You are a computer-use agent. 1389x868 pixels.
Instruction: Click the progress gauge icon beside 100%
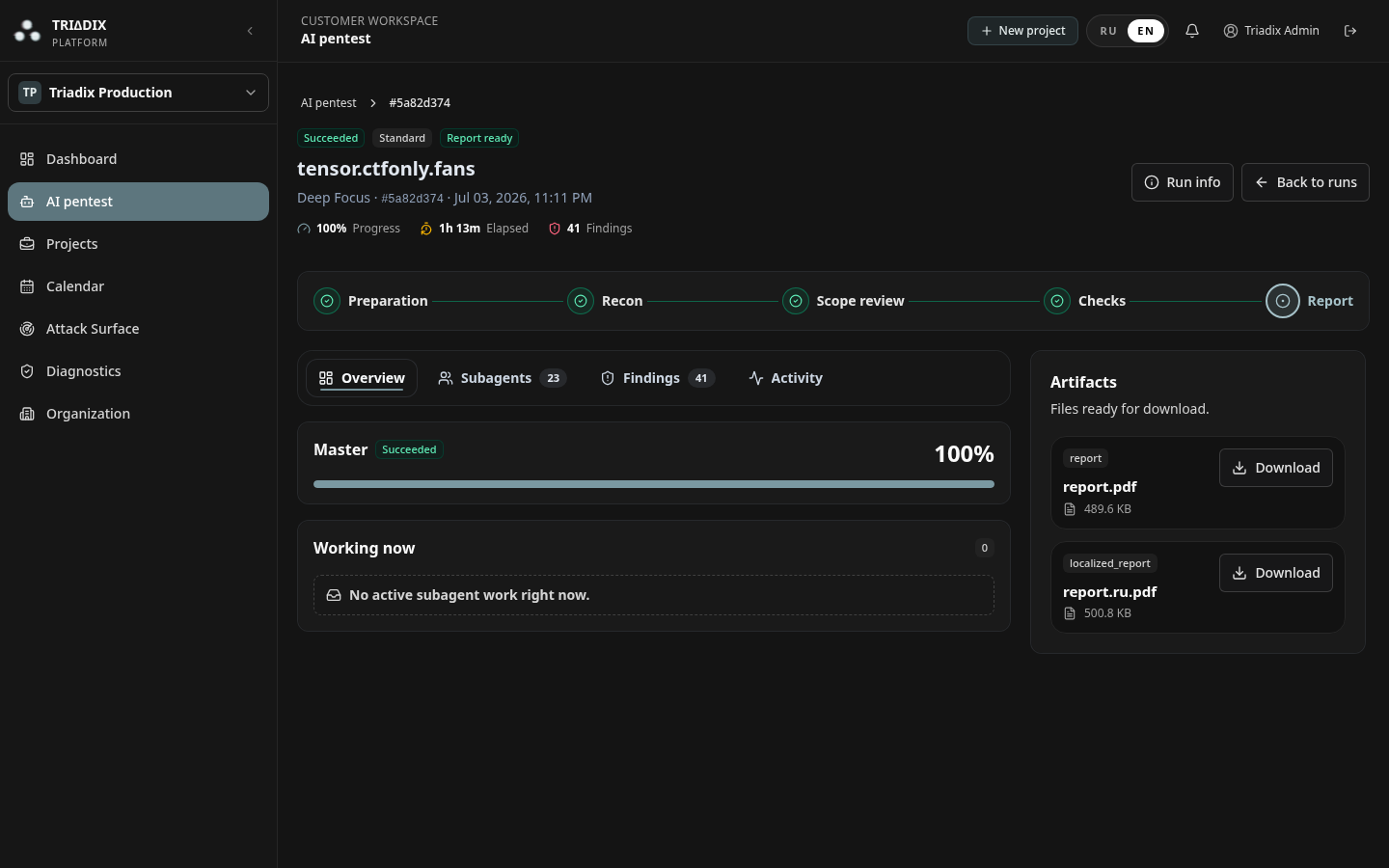pyautogui.click(x=304, y=229)
